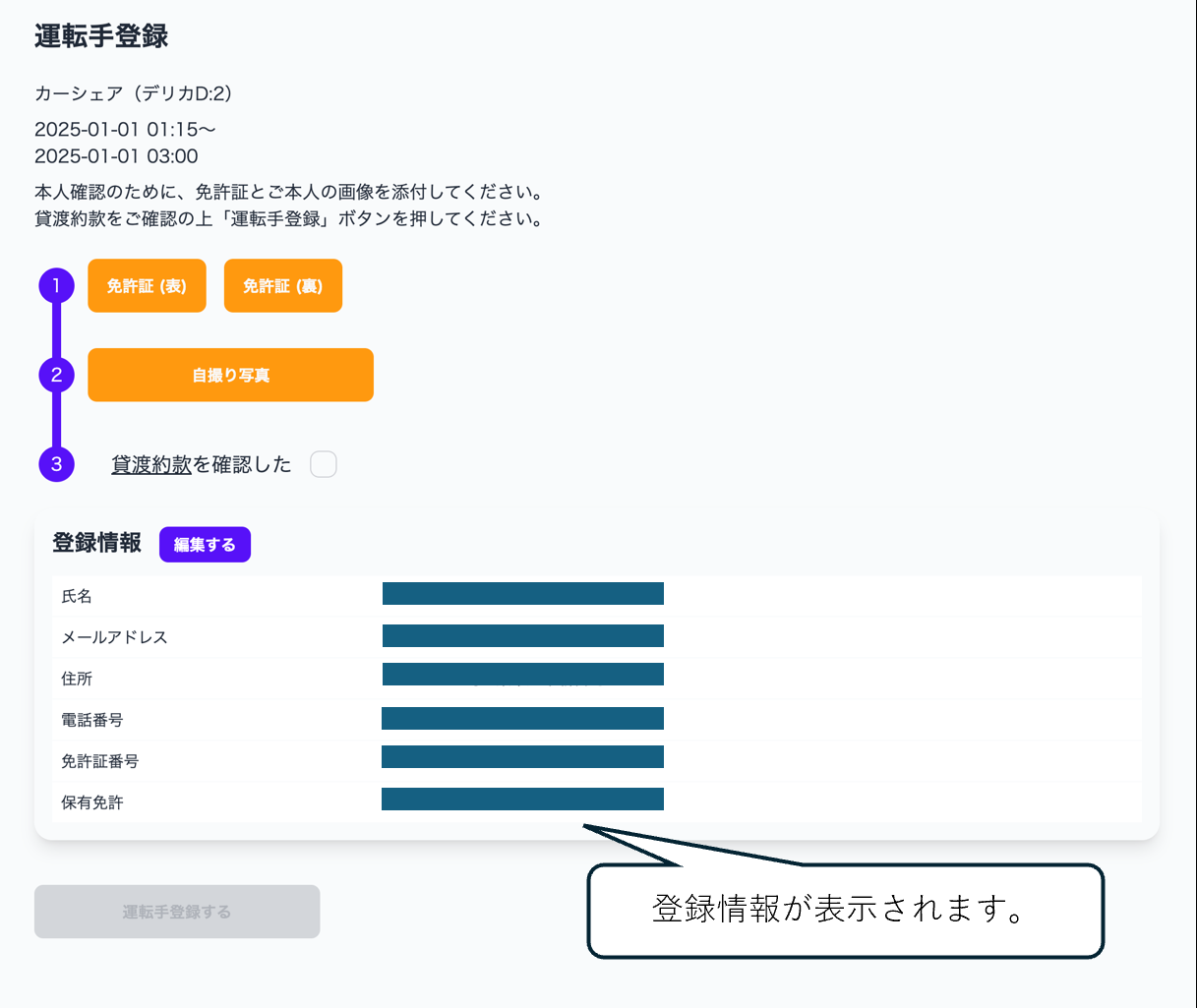Select the step 1 circle icon
This screenshot has height=1008, width=1197.
(x=56, y=286)
